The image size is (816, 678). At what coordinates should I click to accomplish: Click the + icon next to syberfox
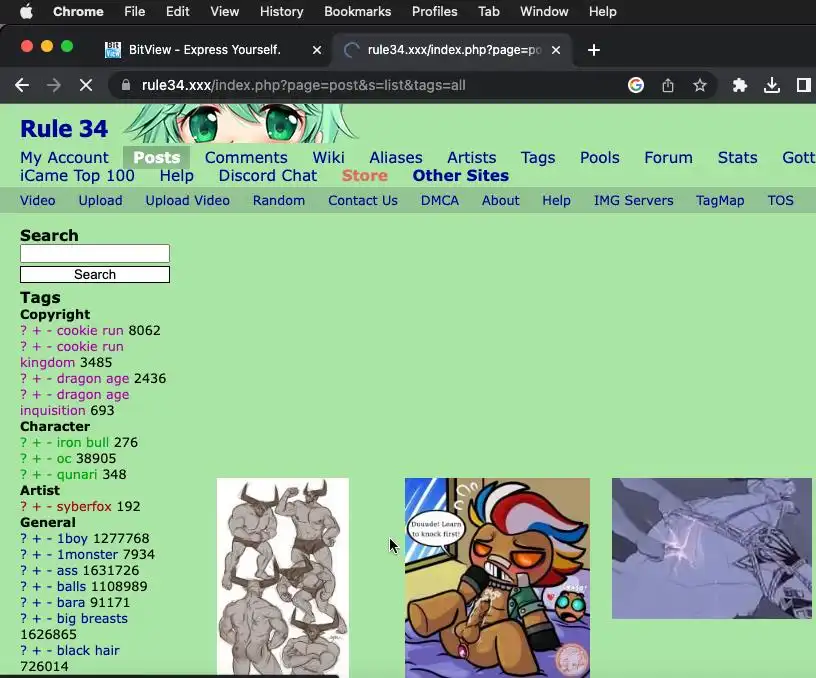click(36, 506)
